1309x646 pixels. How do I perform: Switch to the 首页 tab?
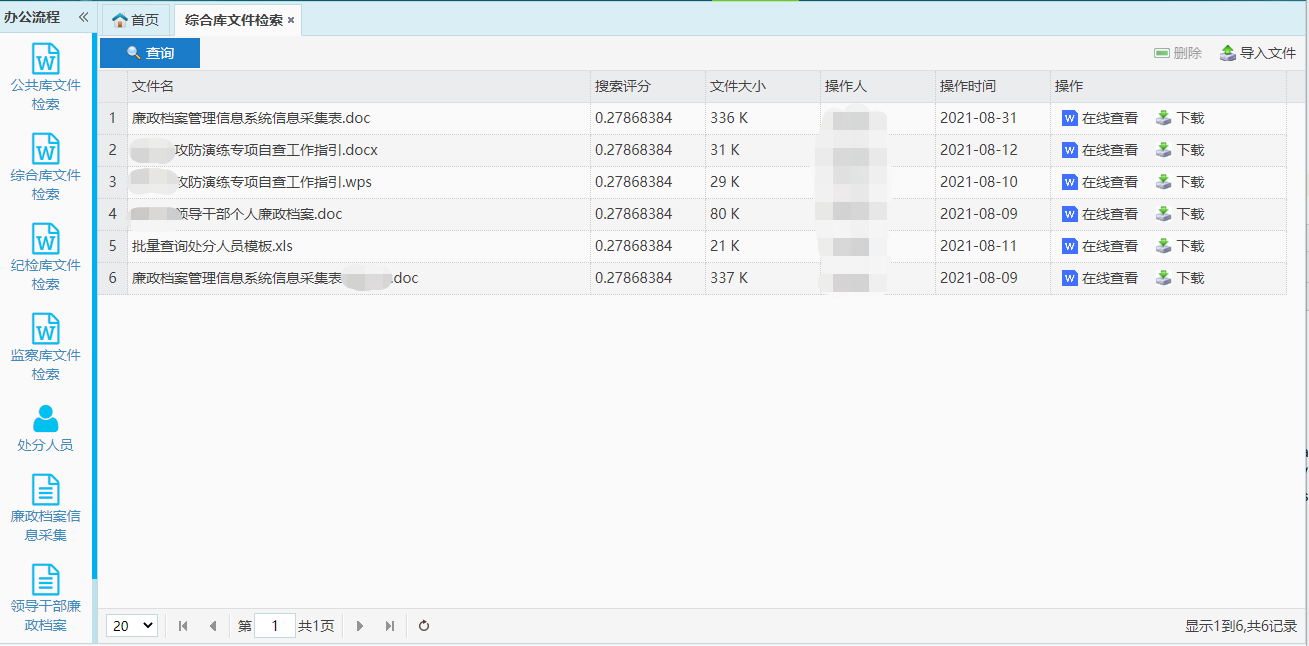point(135,20)
